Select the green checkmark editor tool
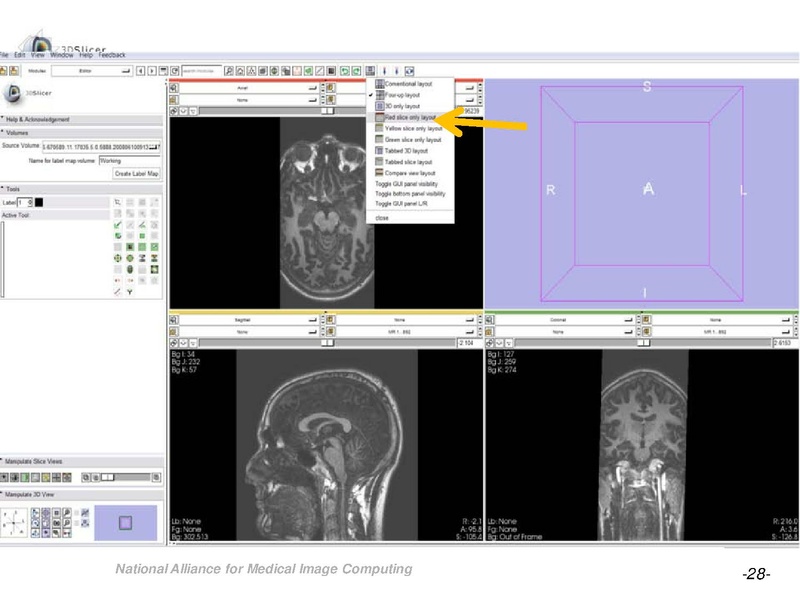This screenshot has height=600, width=800. click(118, 225)
